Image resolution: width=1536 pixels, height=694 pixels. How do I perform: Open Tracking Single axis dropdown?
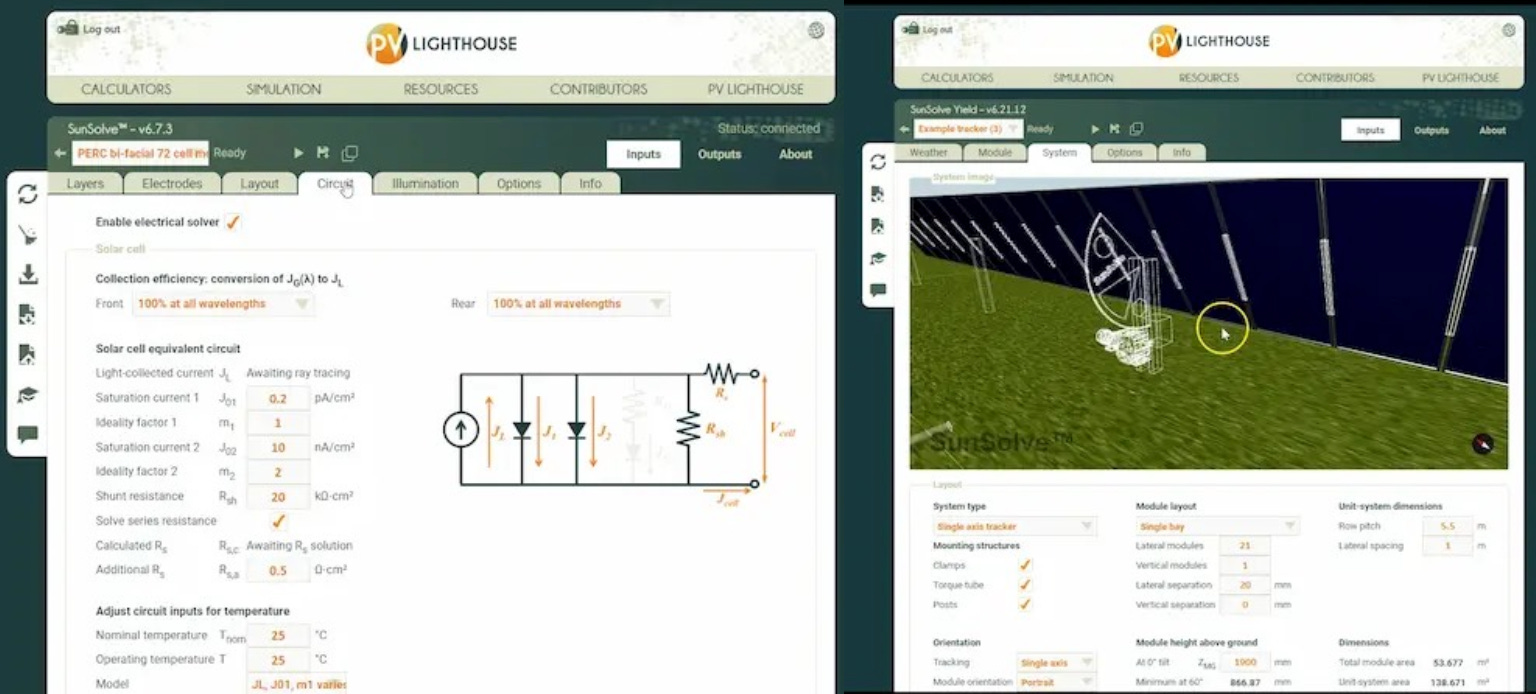[1056, 662]
